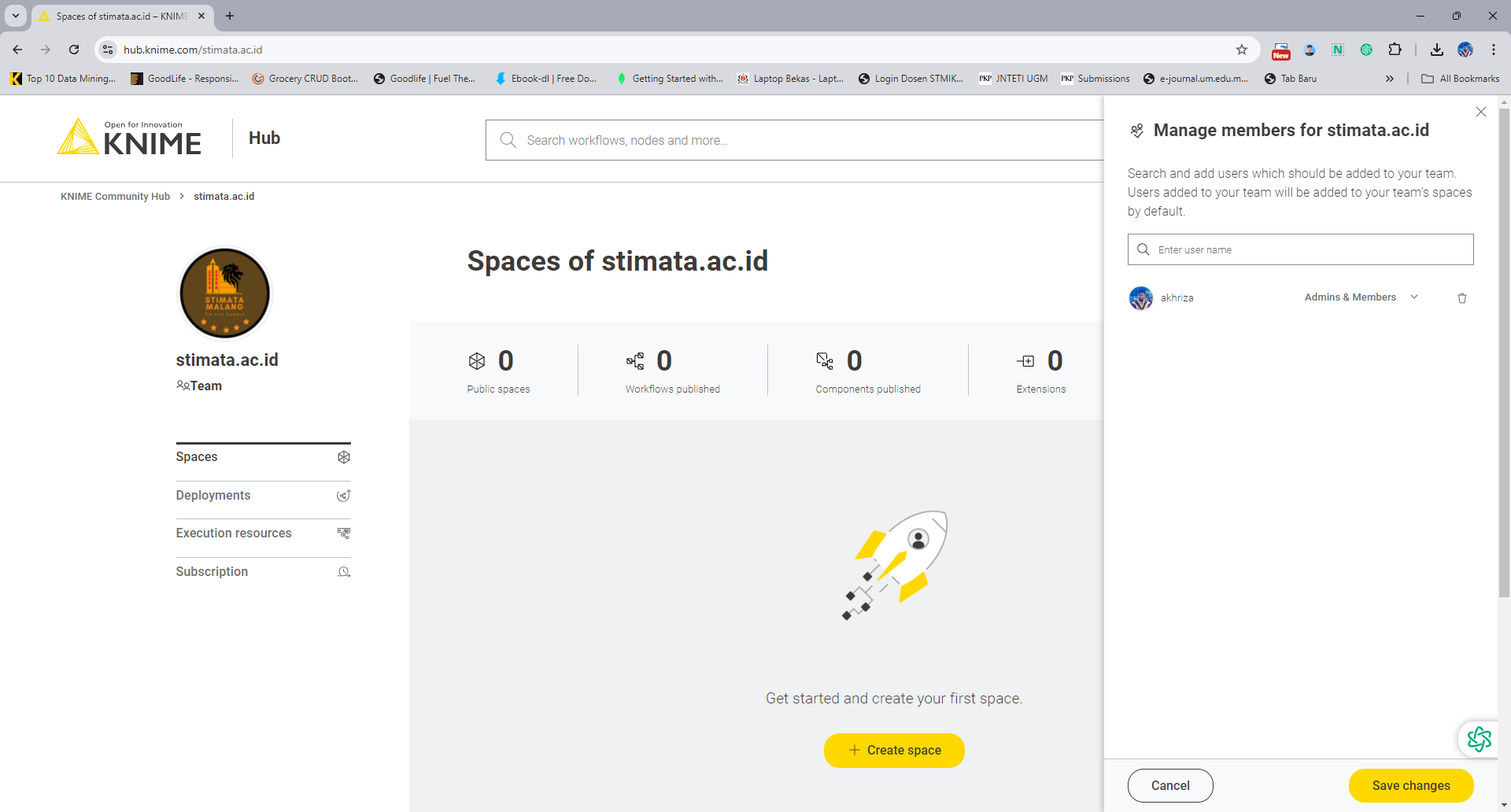Click the akhriza member name
1511x812 pixels.
[x=1177, y=298]
